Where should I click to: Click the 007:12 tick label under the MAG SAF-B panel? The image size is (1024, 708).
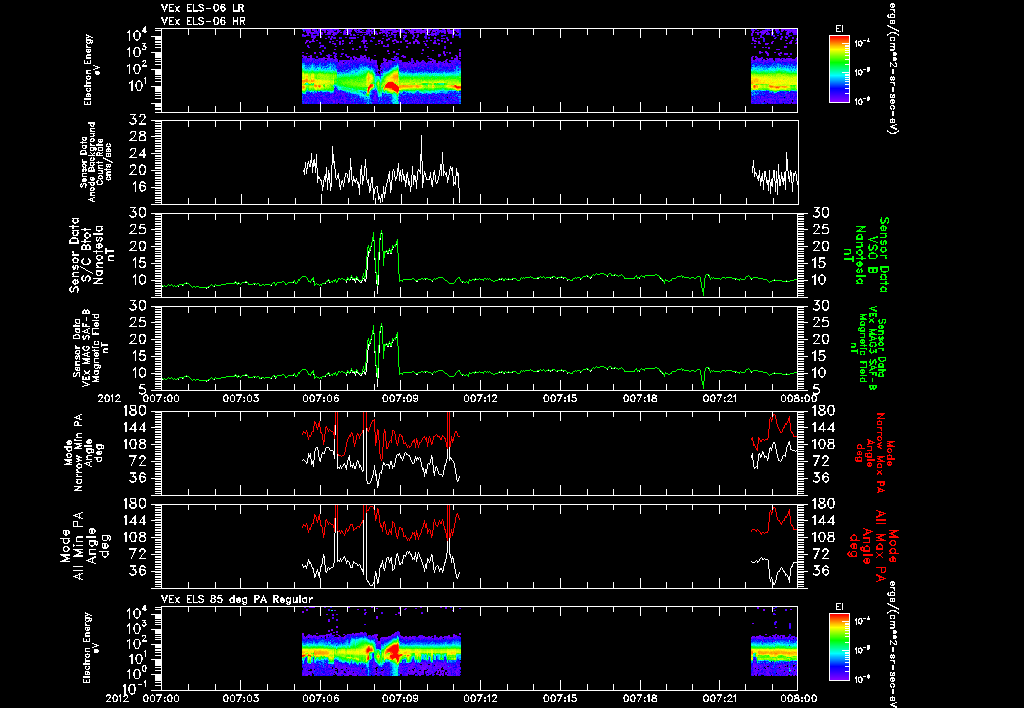pyautogui.click(x=481, y=398)
